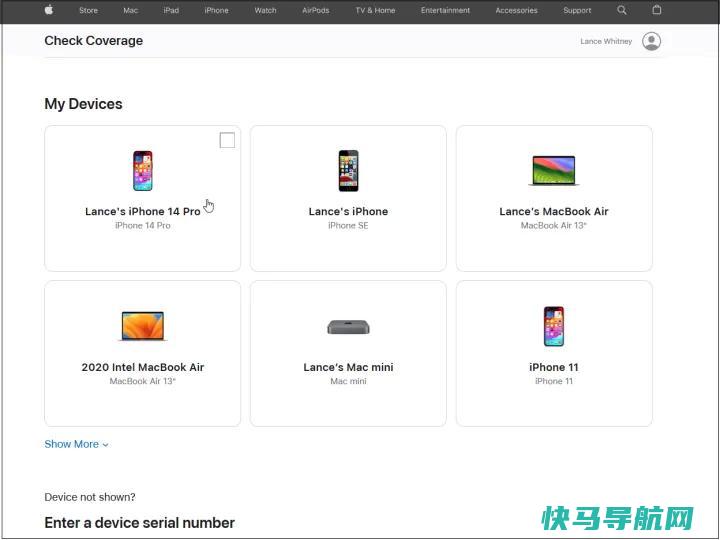Screen dimensions: 720x540
Task: Click the iPhone SE model subtitle
Action: (x=349, y=225)
